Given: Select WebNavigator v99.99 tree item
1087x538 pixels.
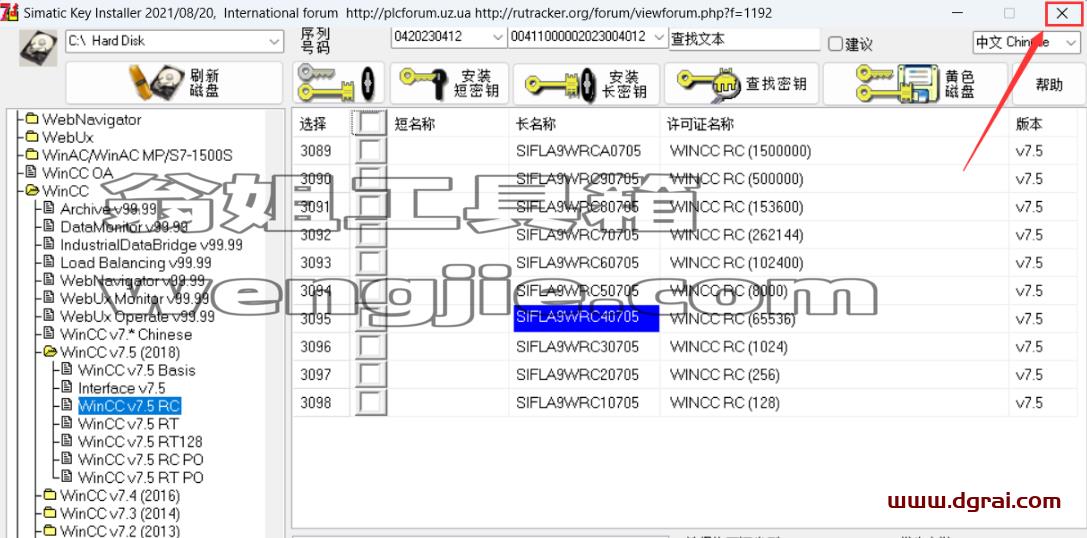Looking at the screenshot, I should [x=133, y=281].
